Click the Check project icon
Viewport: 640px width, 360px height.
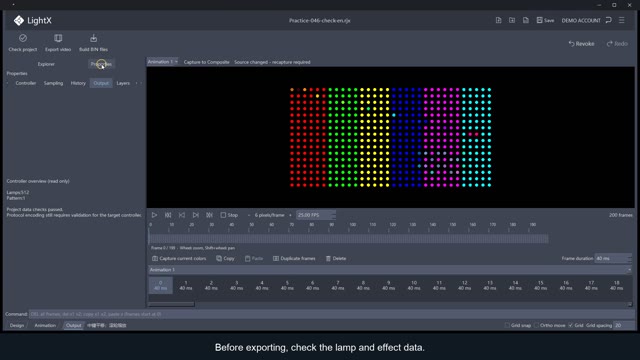click(23, 38)
